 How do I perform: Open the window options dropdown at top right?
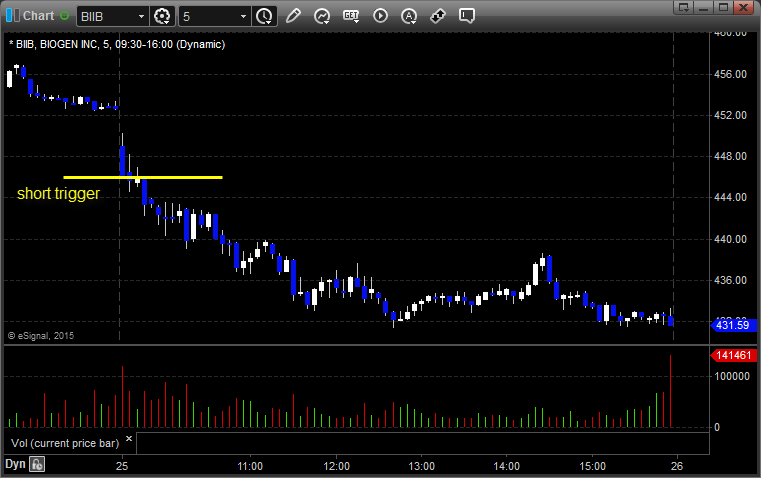(684, 7)
